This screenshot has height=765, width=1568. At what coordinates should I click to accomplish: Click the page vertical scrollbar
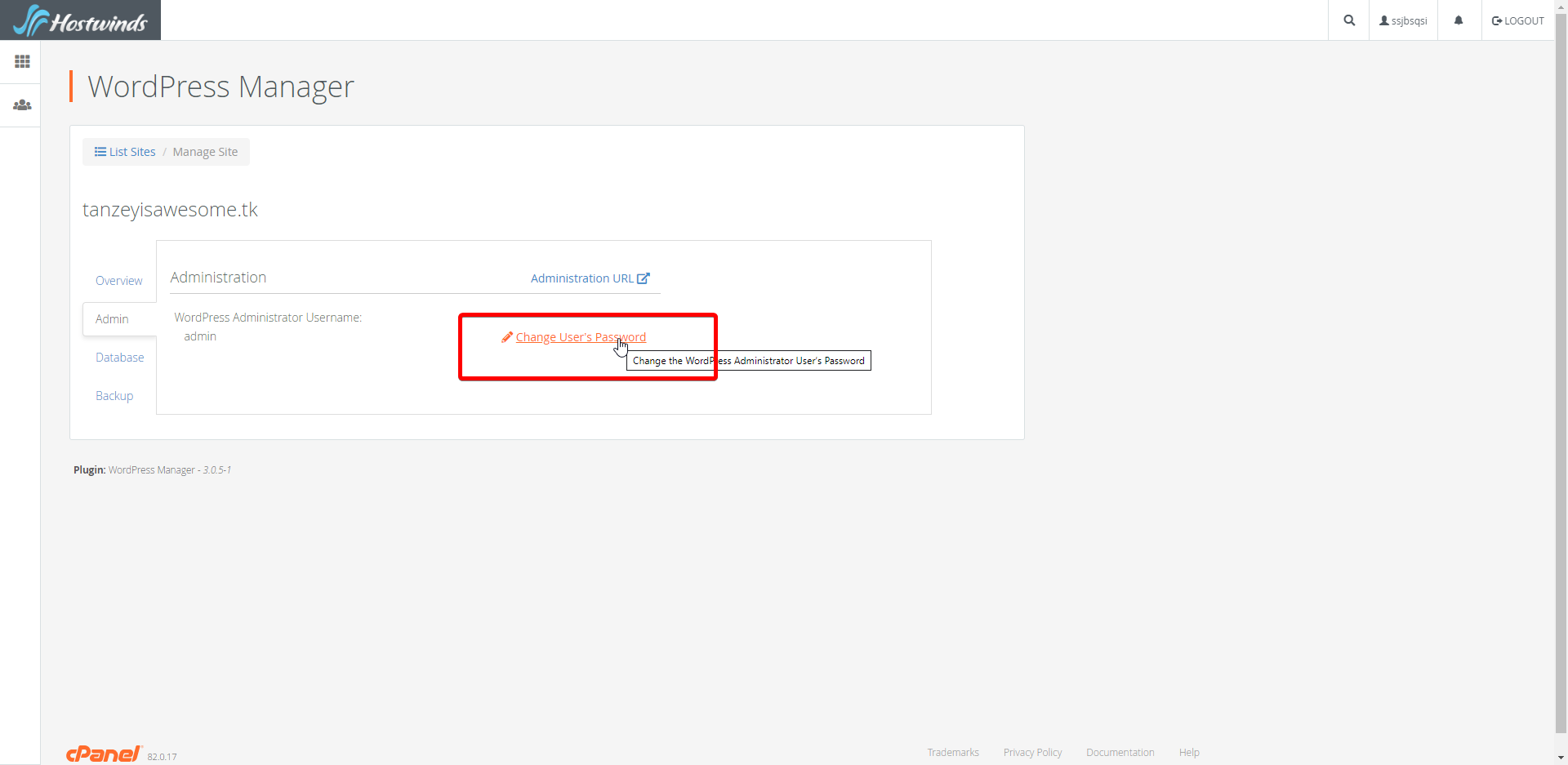point(1561,371)
